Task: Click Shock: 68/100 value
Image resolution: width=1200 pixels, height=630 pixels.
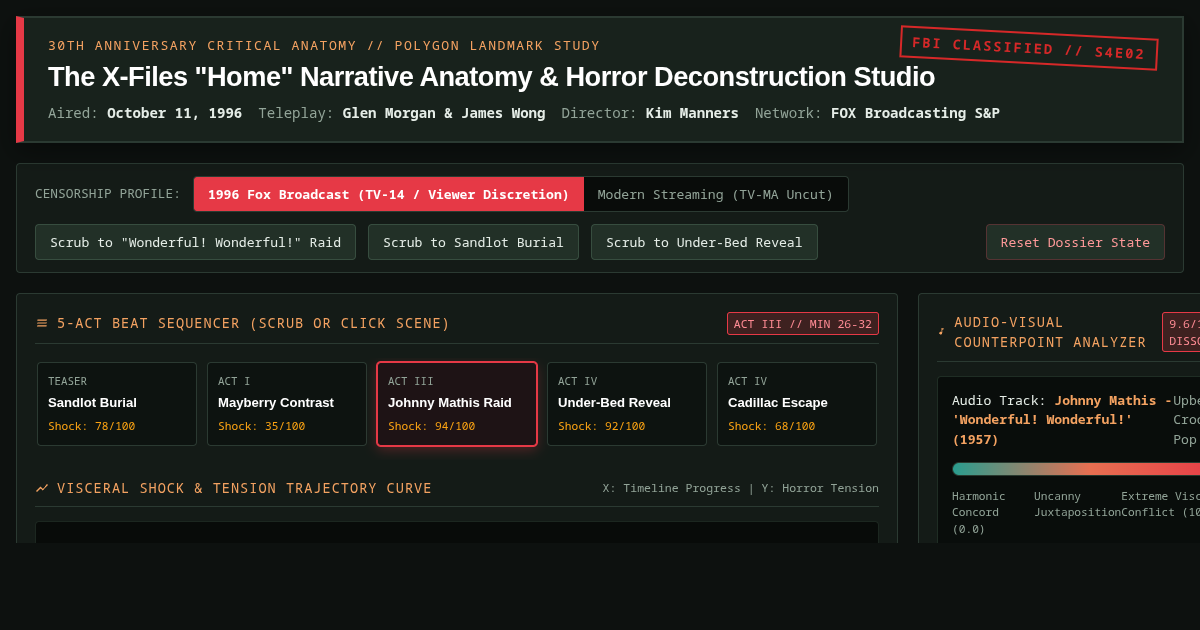Action: pos(771,426)
